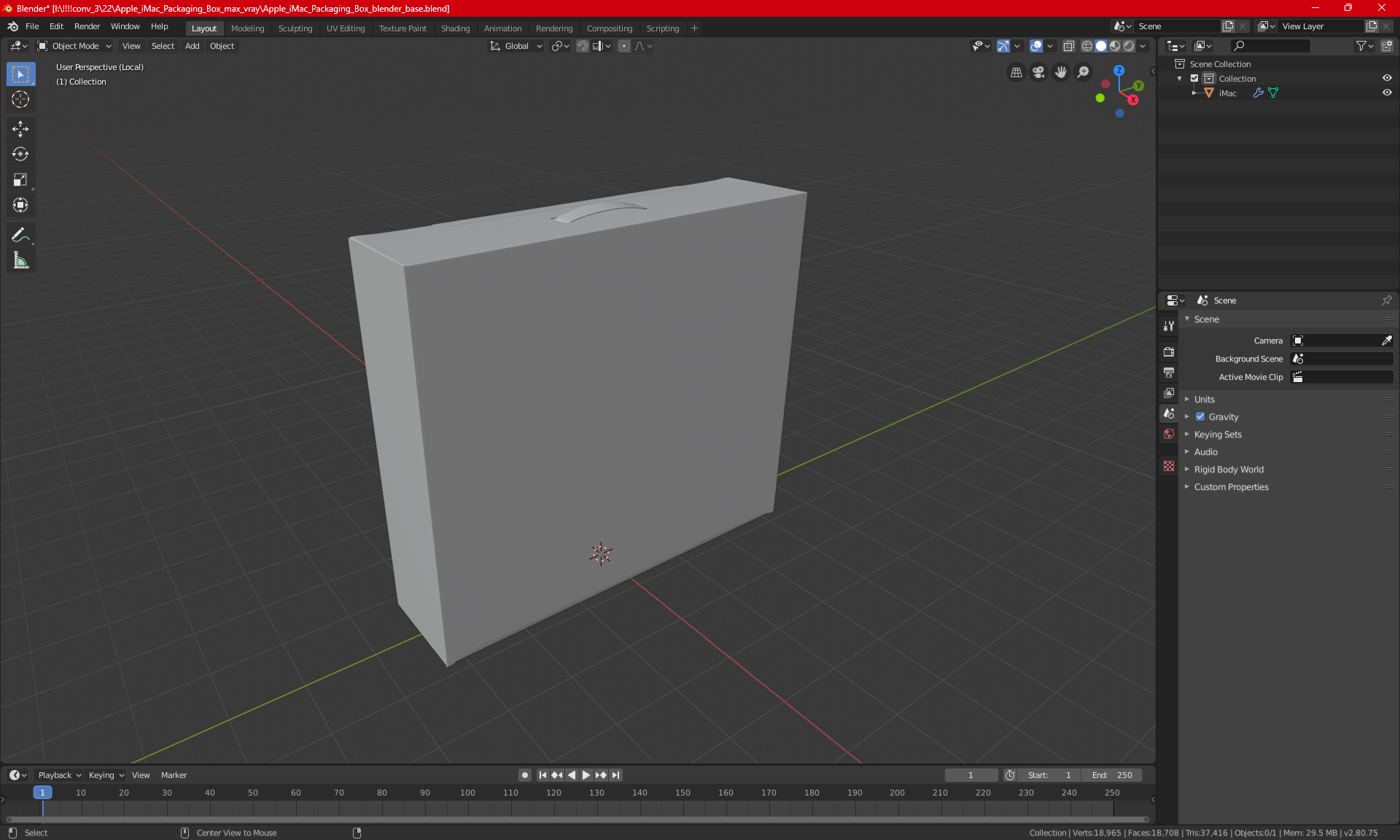Switch to rendered viewport shading

(1129, 46)
